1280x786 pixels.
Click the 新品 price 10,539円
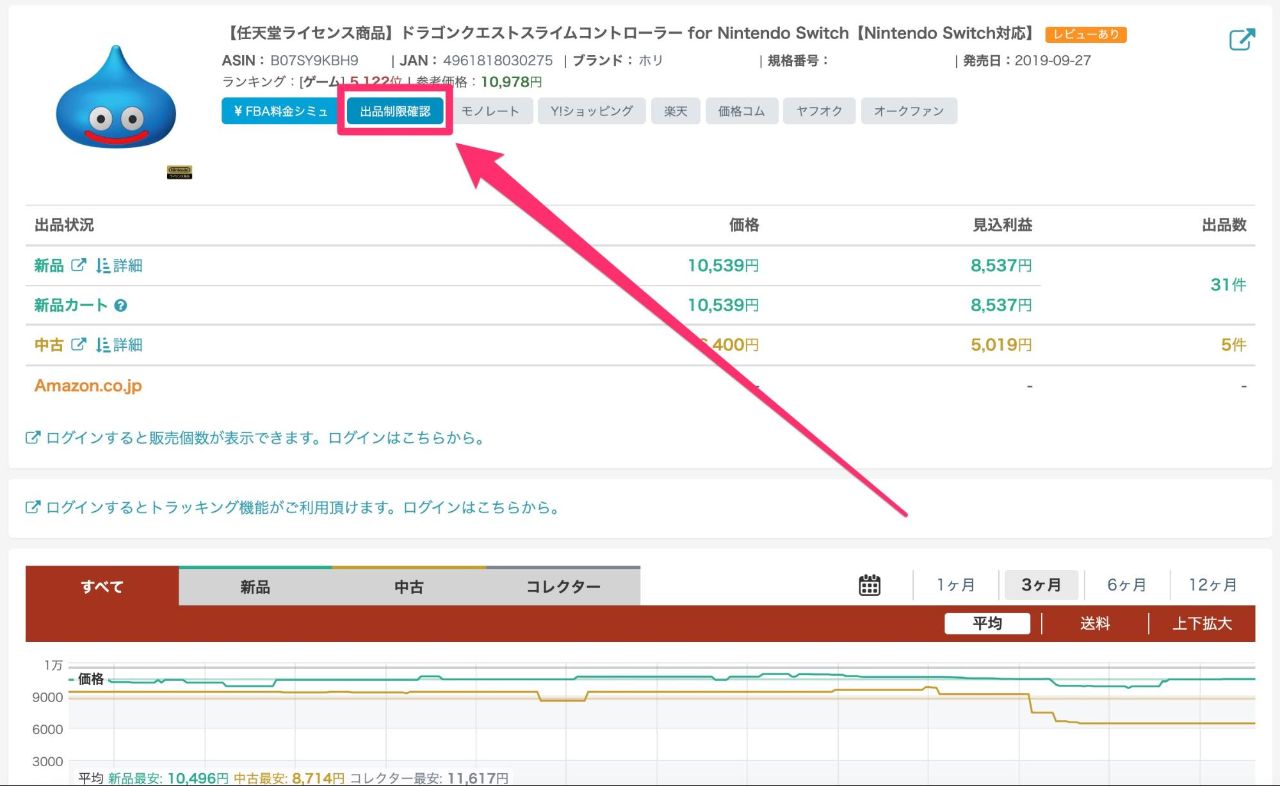pyautogui.click(x=723, y=265)
